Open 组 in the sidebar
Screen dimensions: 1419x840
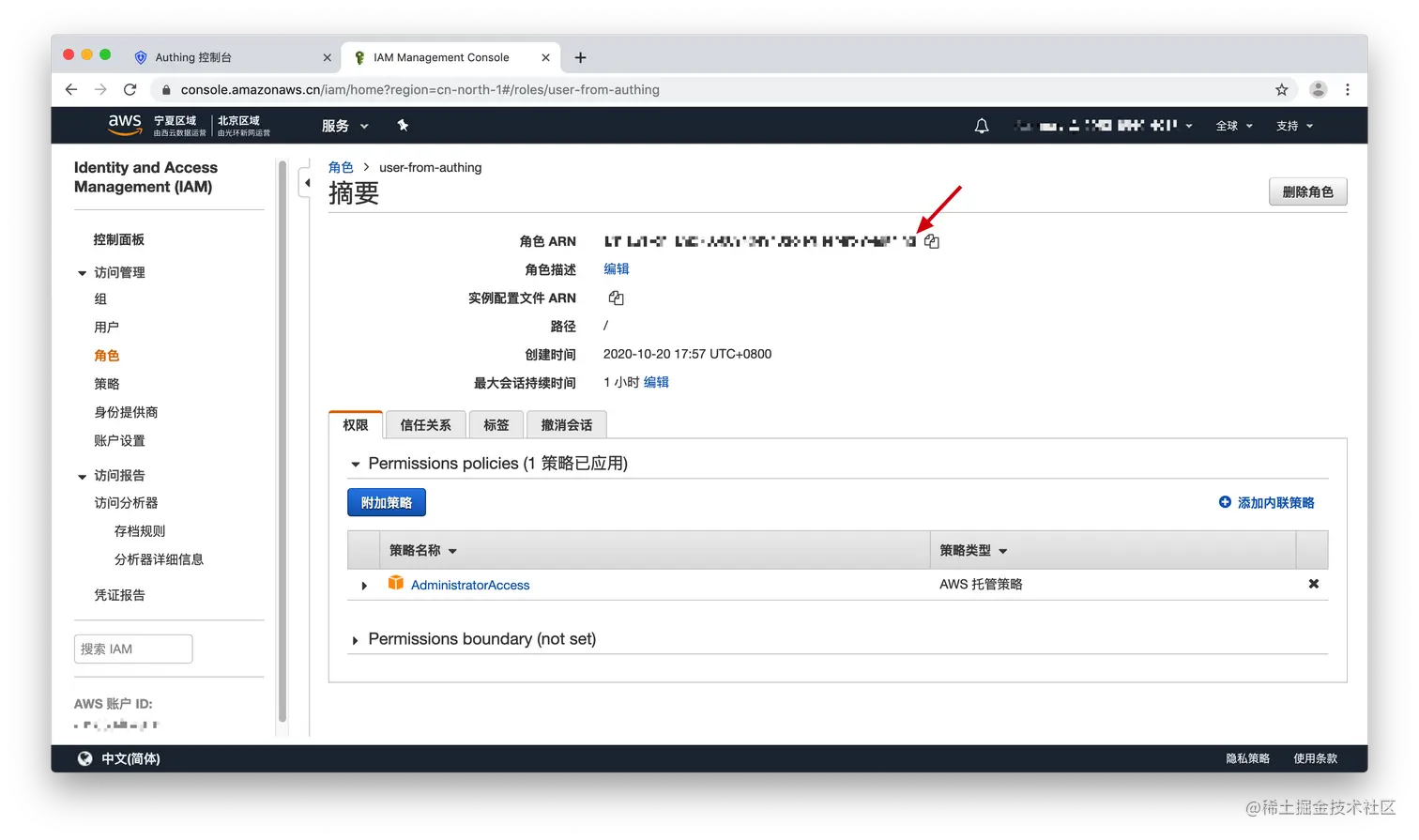pos(100,298)
